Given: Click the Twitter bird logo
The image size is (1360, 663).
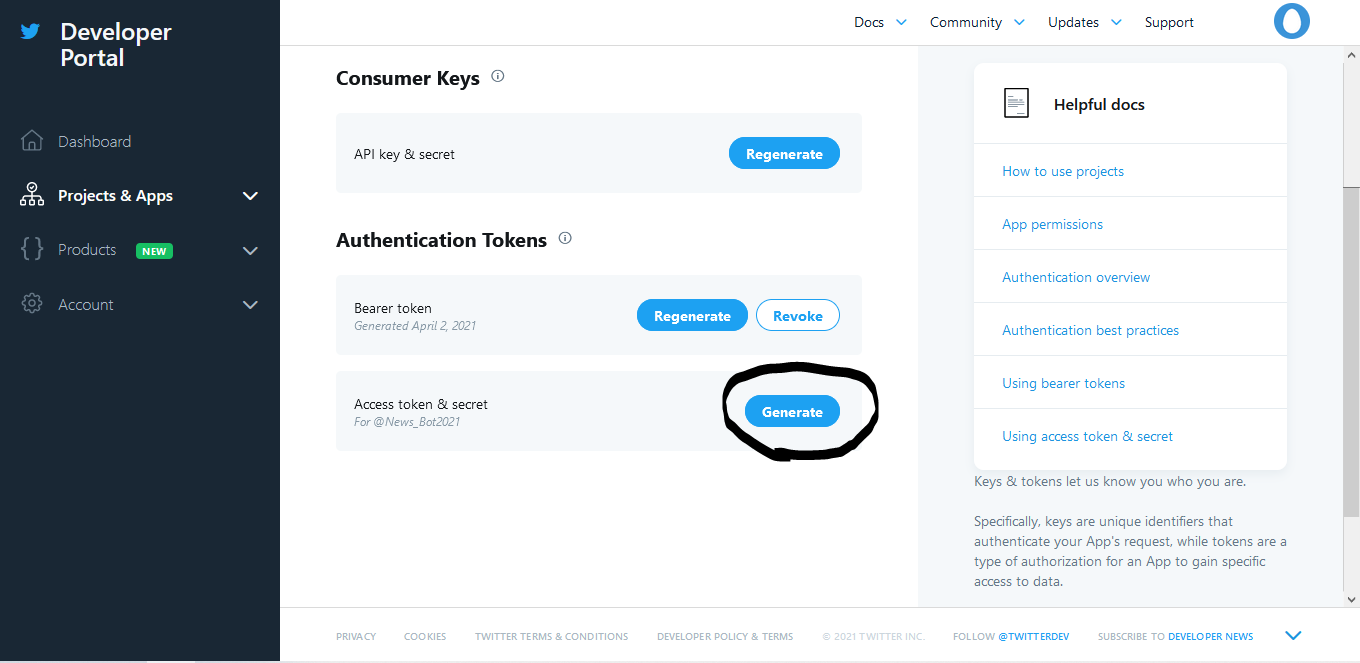Looking at the screenshot, I should [31, 31].
